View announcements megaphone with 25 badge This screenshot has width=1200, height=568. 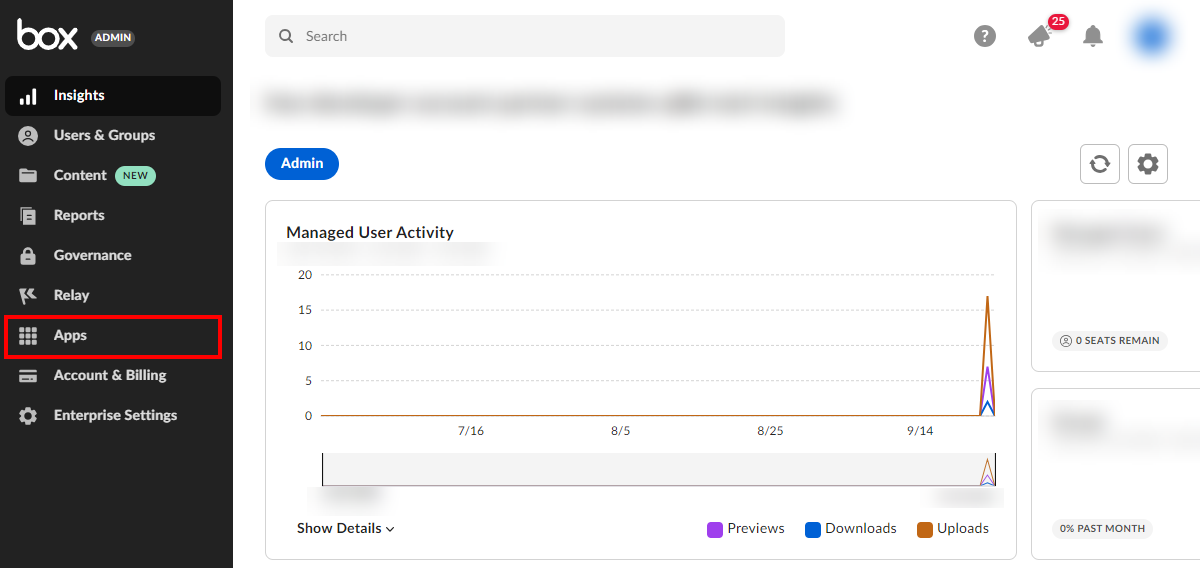(x=1041, y=36)
